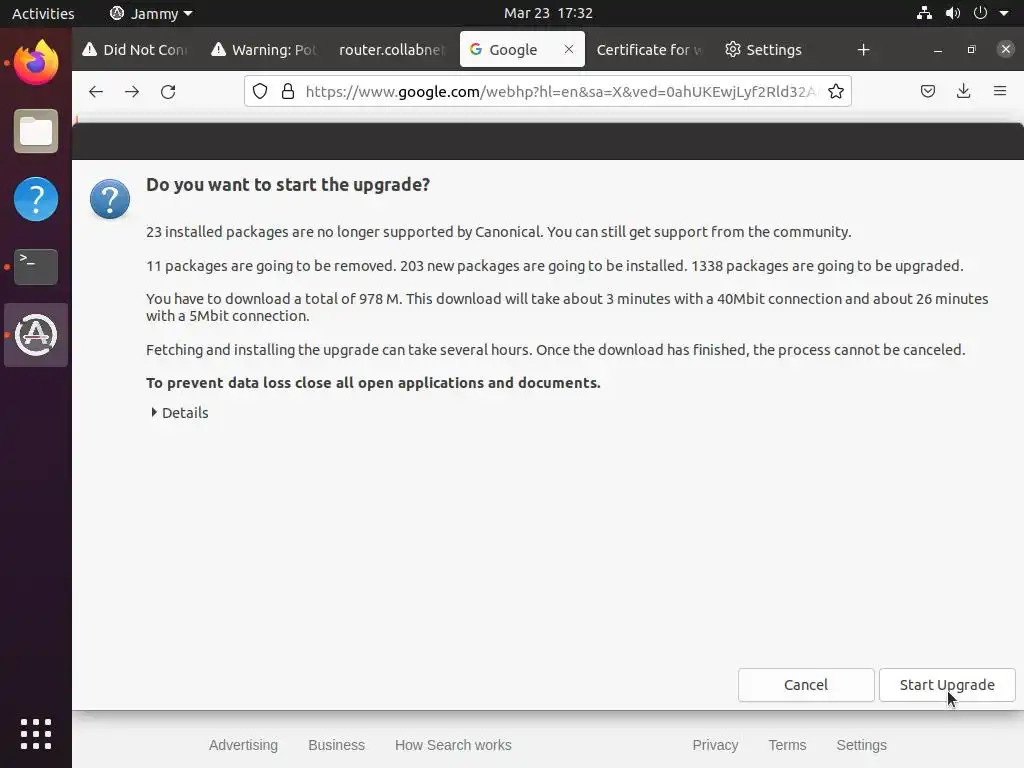Expand the Details disclosure triangle
The image size is (1024, 768).
pyautogui.click(x=154, y=412)
